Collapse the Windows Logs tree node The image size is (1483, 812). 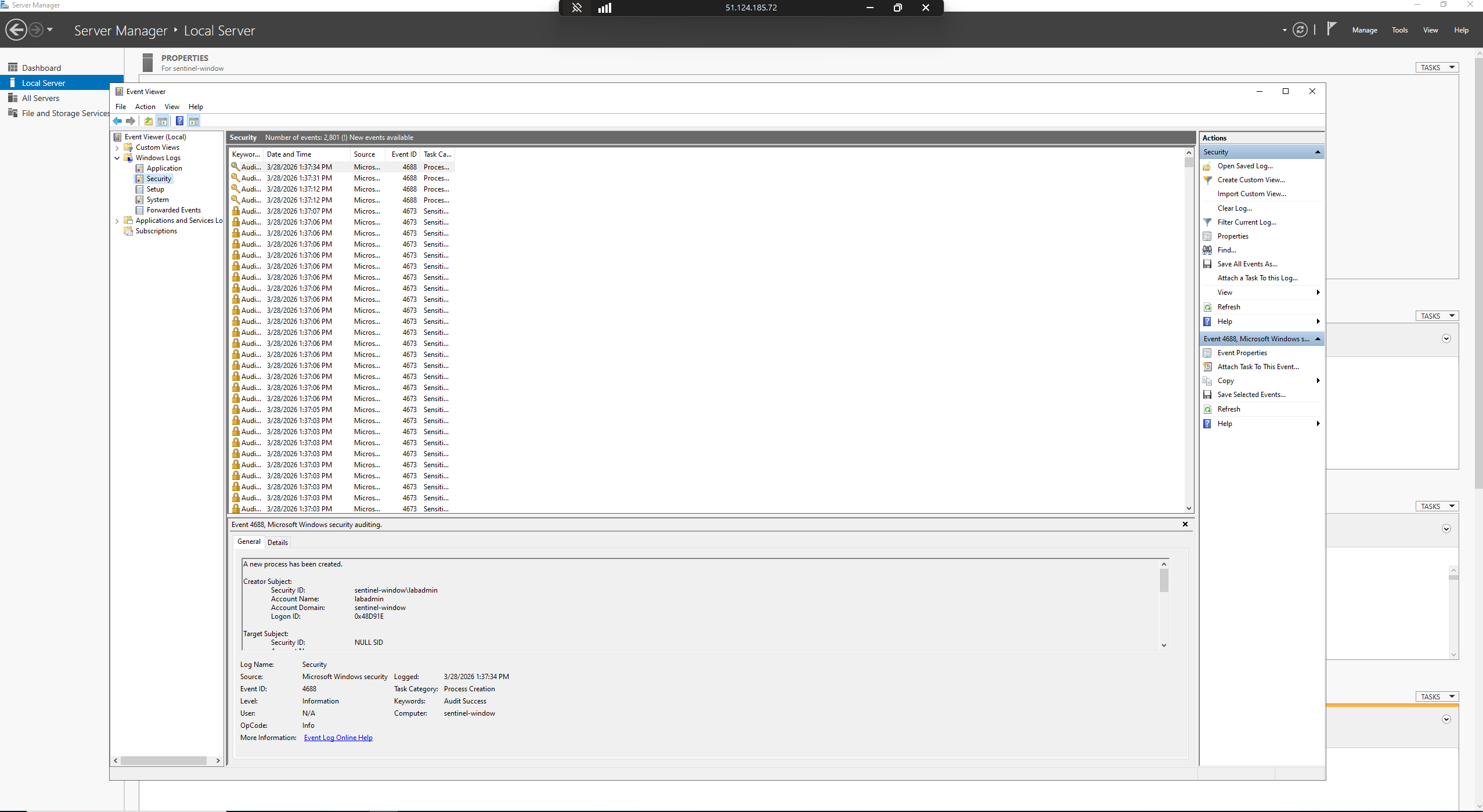[117, 158]
